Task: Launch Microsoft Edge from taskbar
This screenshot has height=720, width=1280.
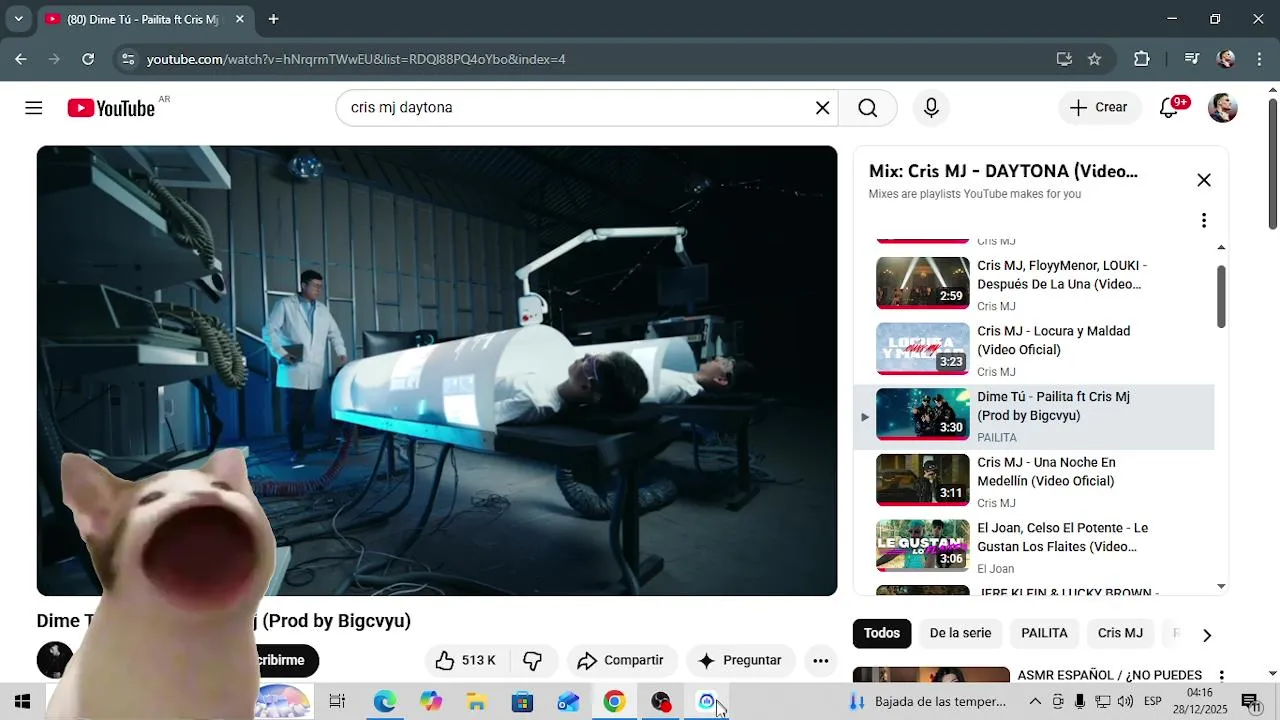Action: pyautogui.click(x=385, y=702)
